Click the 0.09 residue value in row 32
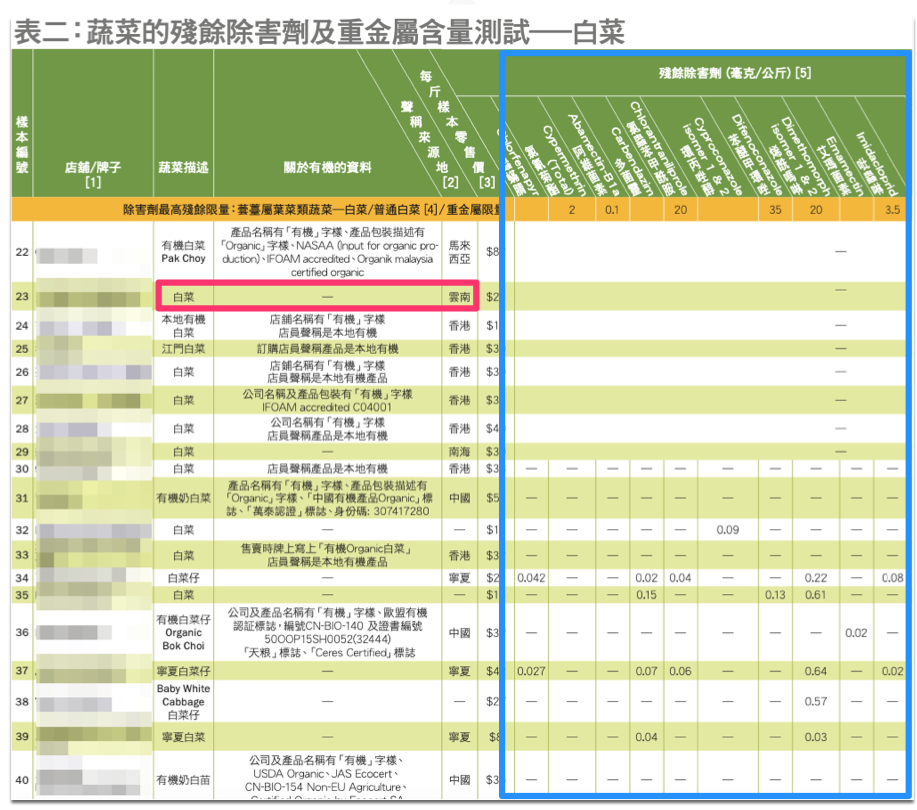 tap(727, 529)
